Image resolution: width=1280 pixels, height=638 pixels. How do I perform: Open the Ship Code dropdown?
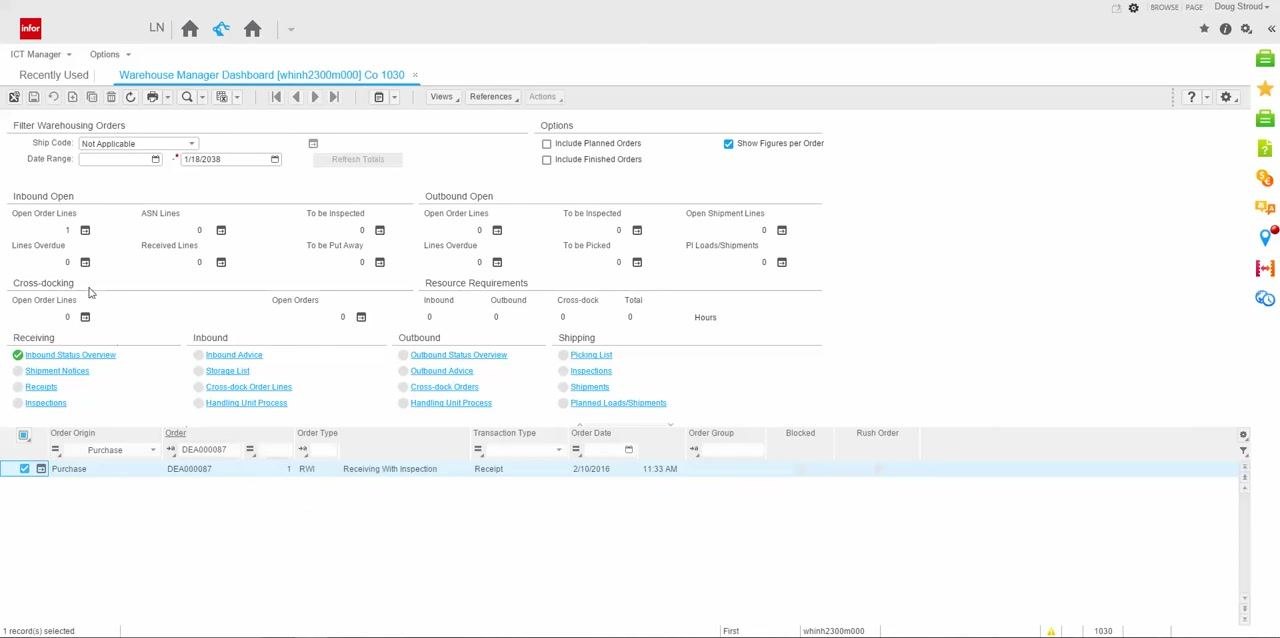point(191,144)
